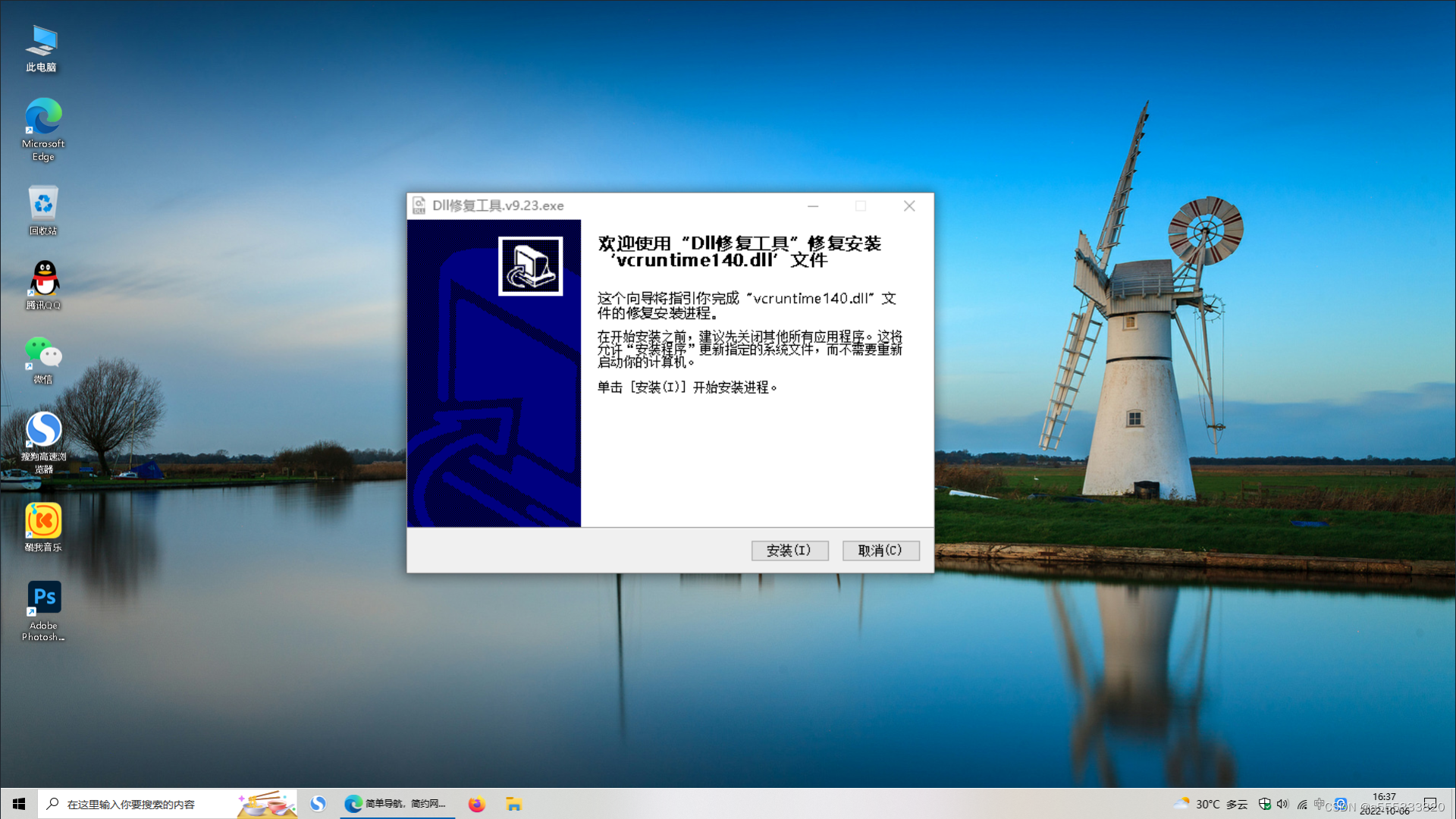The height and width of the screenshot is (819, 1456).
Task: Open File Explorer from the taskbar
Action: tap(514, 804)
